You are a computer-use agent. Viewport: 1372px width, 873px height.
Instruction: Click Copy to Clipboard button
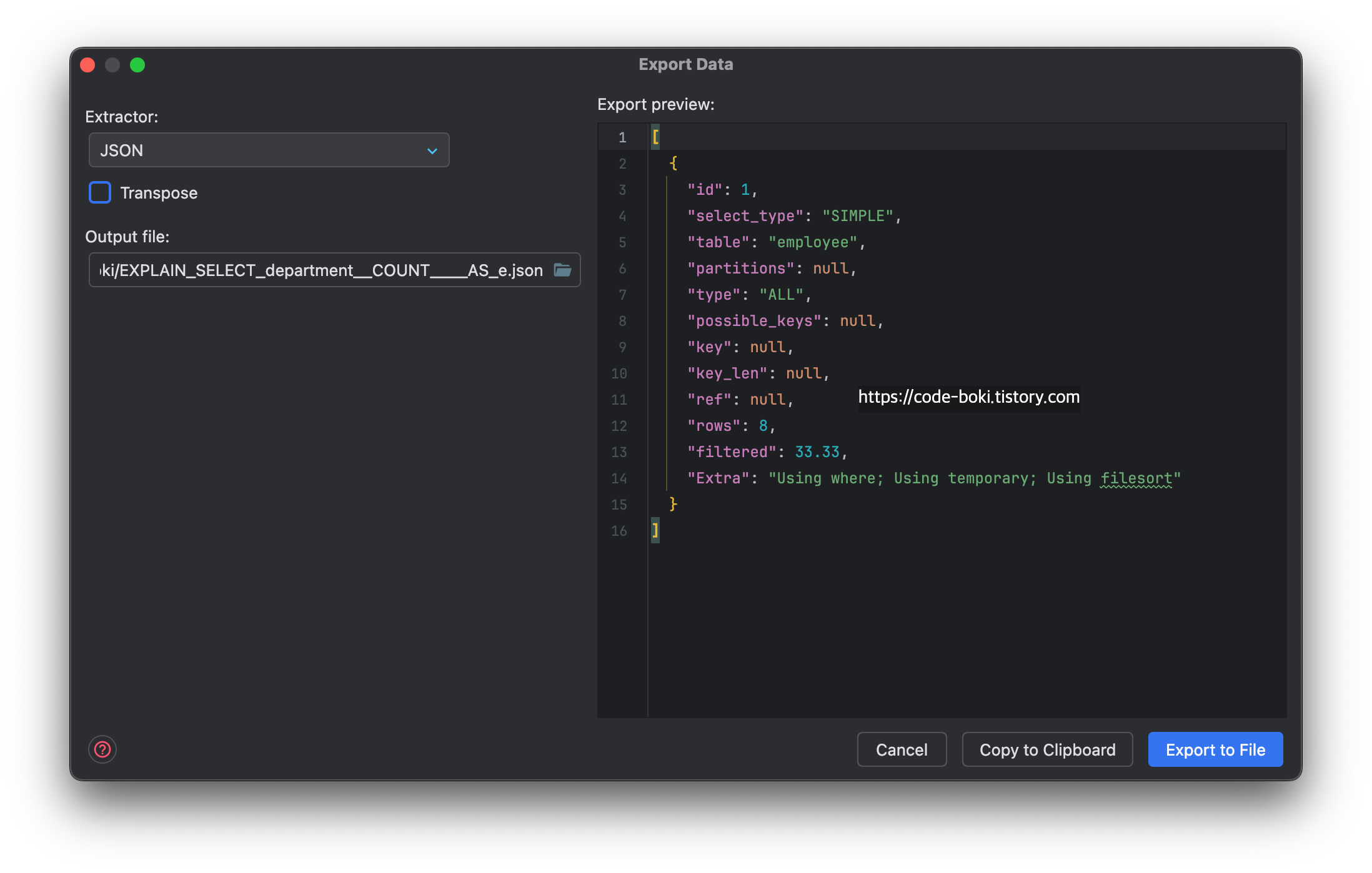pyautogui.click(x=1047, y=749)
